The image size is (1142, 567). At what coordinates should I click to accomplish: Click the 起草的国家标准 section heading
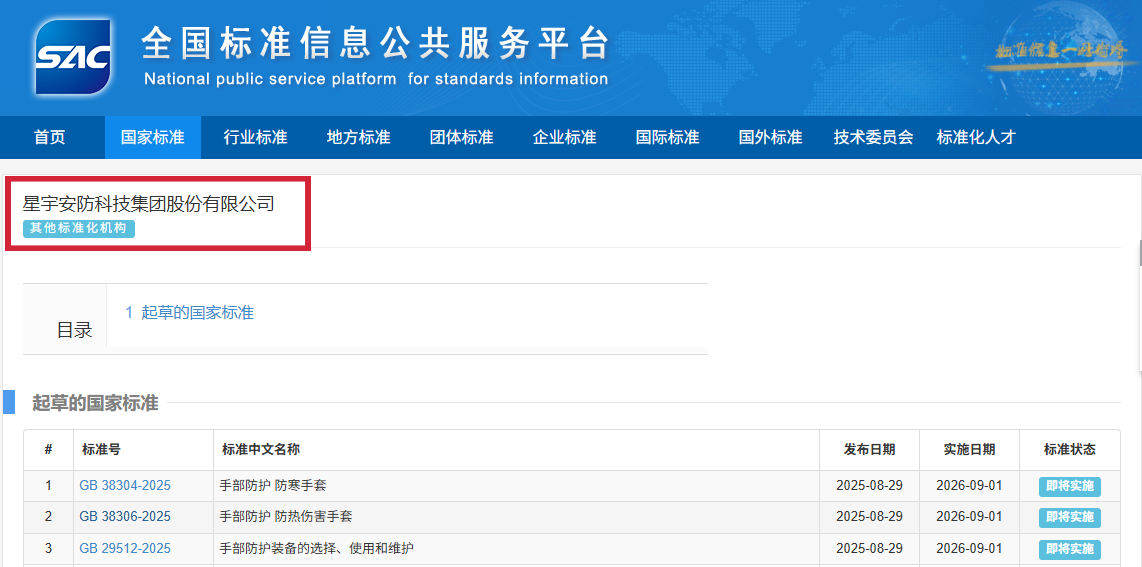pos(95,403)
